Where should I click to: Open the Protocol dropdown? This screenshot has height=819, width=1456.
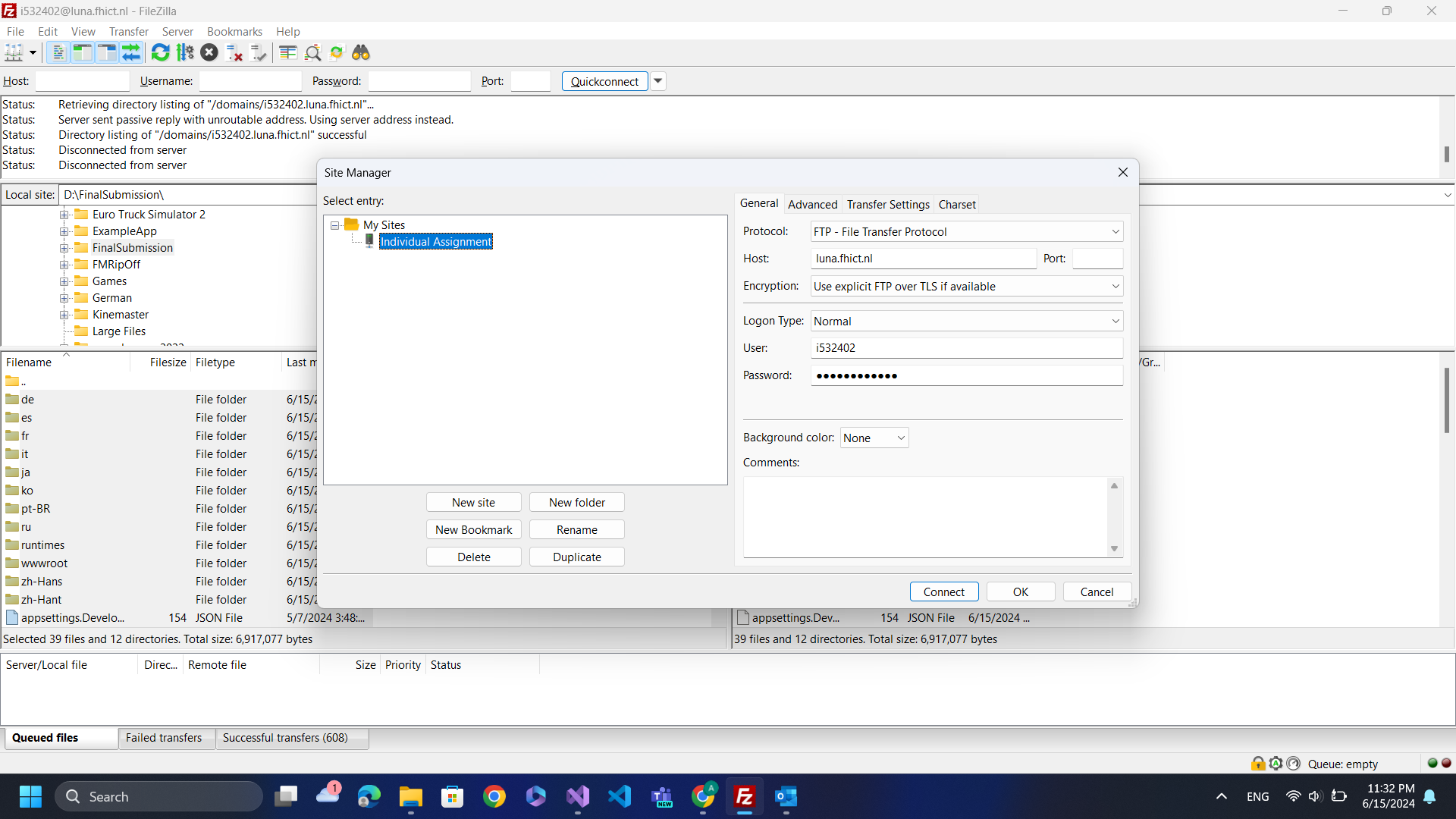coord(966,232)
